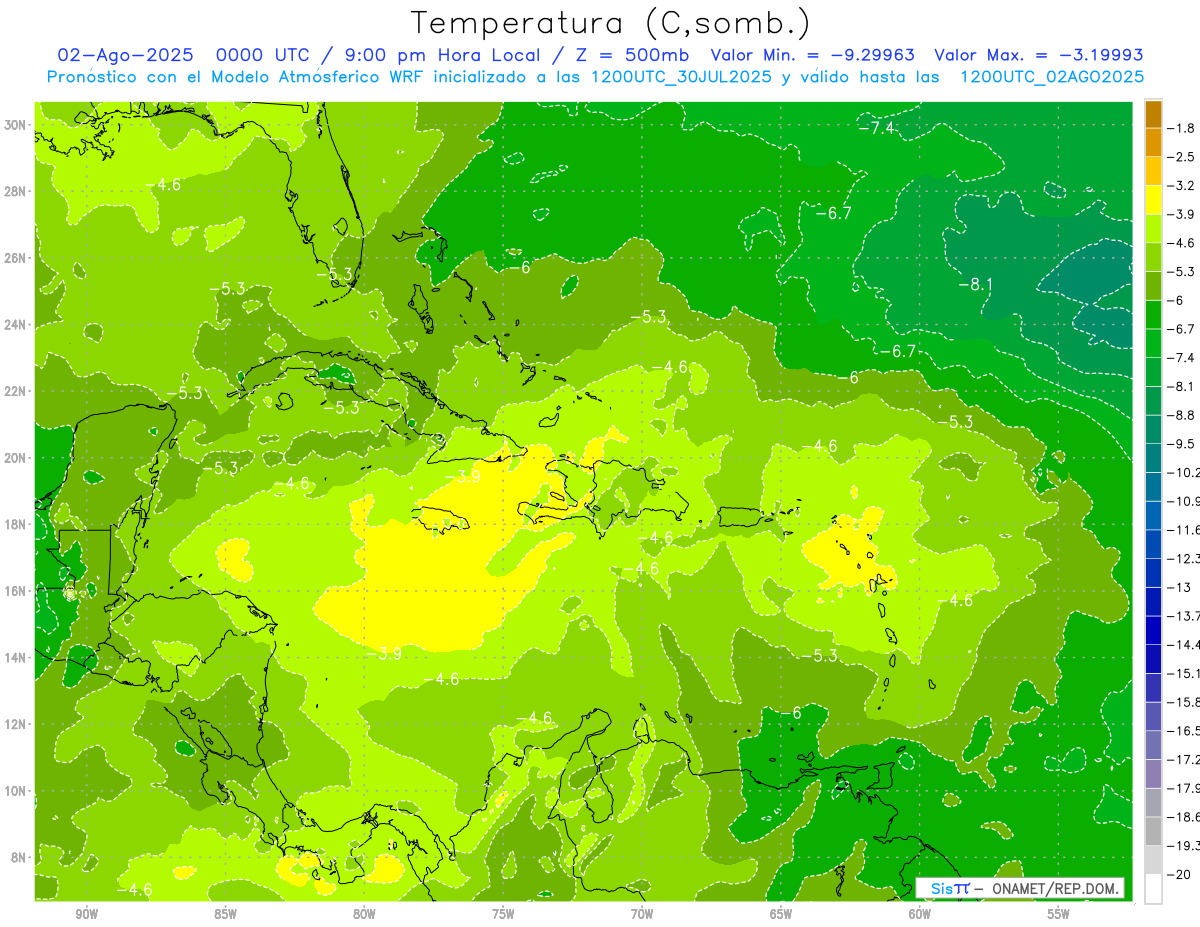This screenshot has width=1200, height=927.
Task: Click the 65W longitude axis label
Action: coord(781,914)
